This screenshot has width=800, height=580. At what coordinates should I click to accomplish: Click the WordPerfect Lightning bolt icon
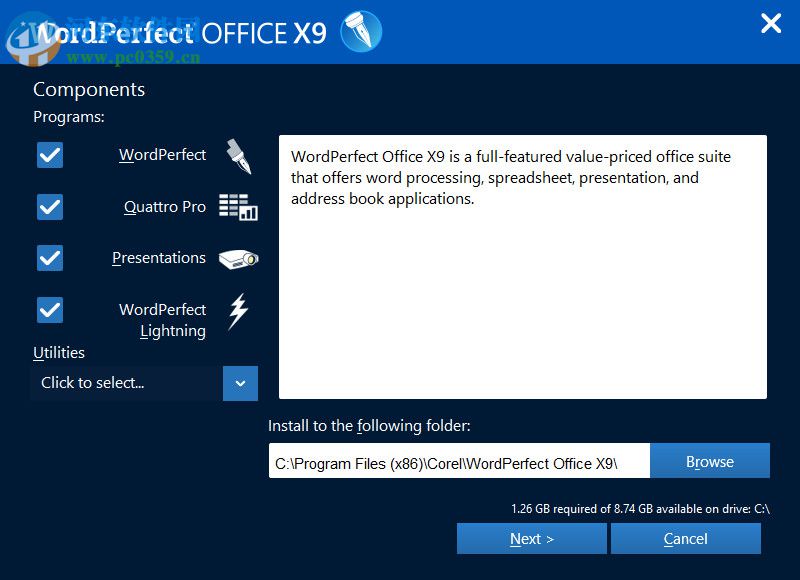[238, 311]
